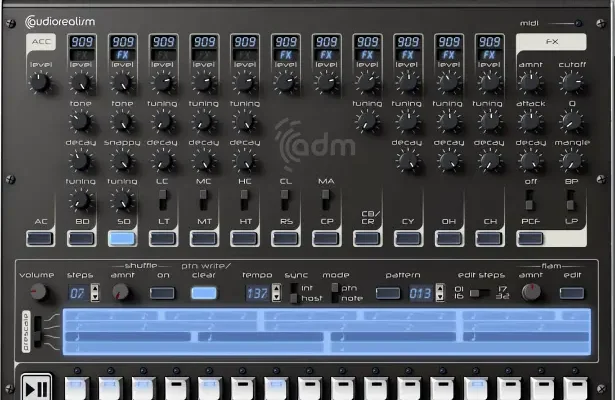
Task: Select the OH open hi-hat pad
Action: tap(448, 238)
